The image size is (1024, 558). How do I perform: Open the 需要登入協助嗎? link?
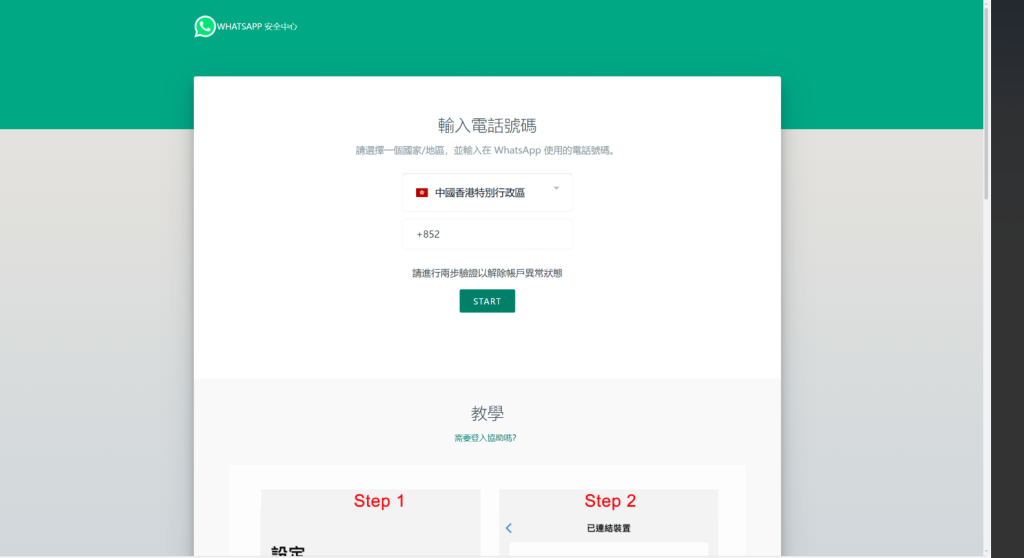(485, 438)
